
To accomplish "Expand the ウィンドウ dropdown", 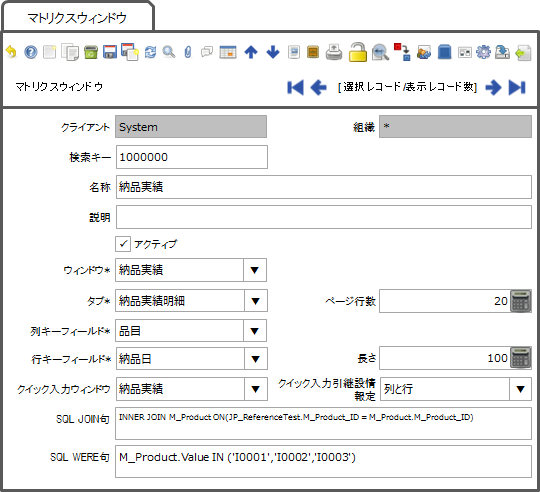I will [255, 270].
